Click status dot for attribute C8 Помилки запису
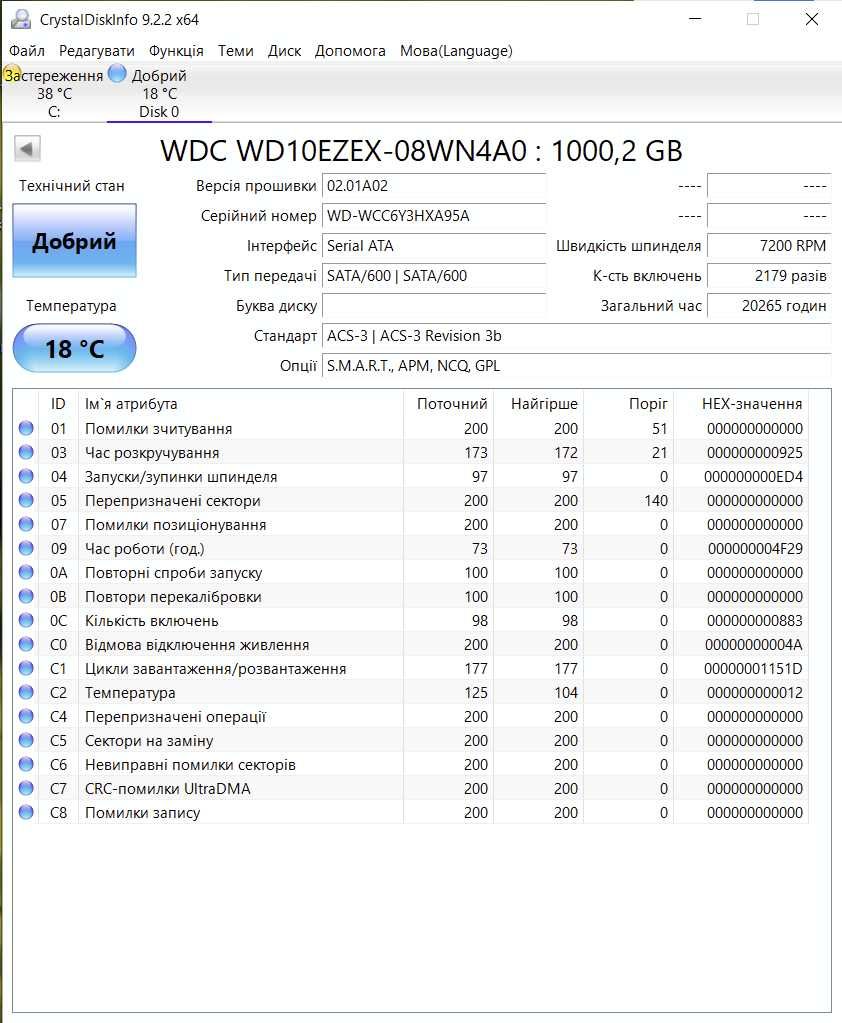This screenshot has height=1023, width=842. pyautogui.click(x=26, y=812)
